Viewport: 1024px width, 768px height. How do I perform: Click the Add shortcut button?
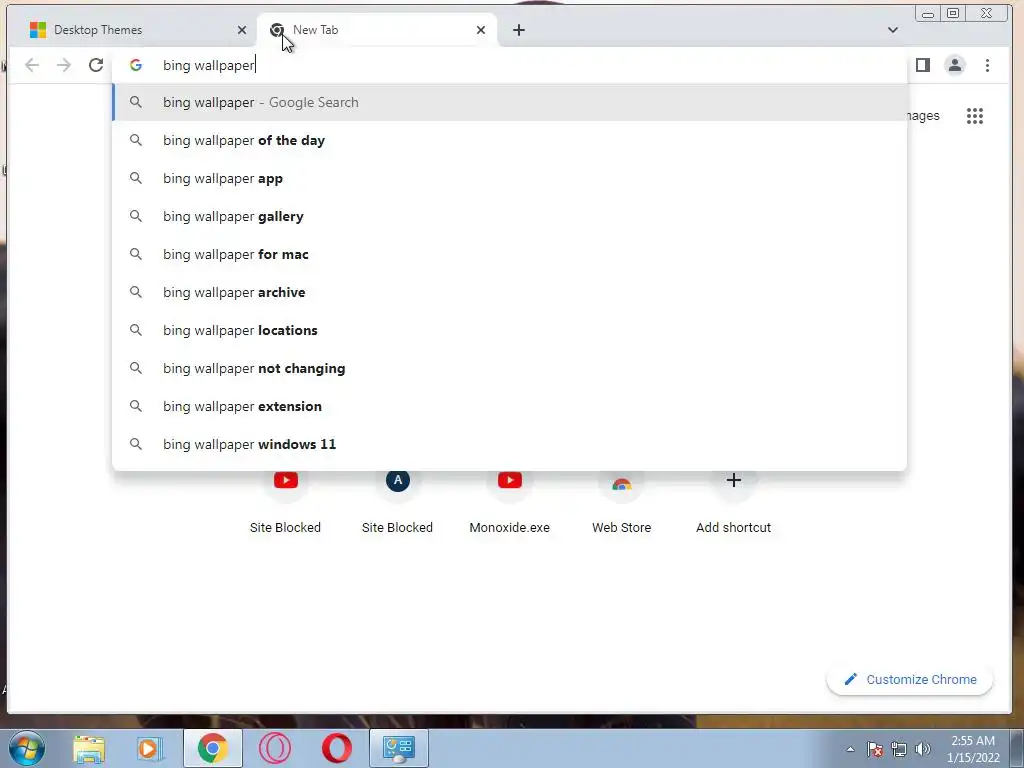733,502
